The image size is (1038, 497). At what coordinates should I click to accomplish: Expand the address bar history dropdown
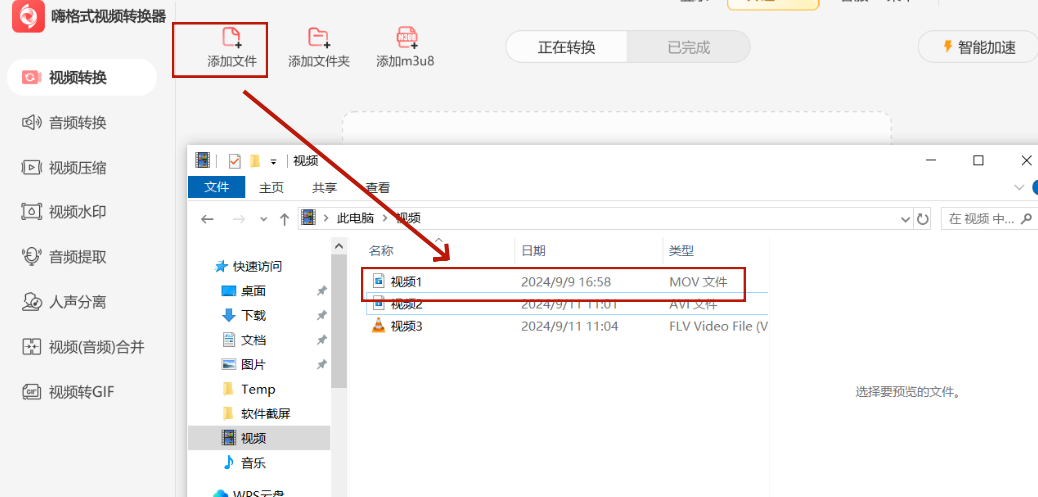pyautogui.click(x=906, y=219)
